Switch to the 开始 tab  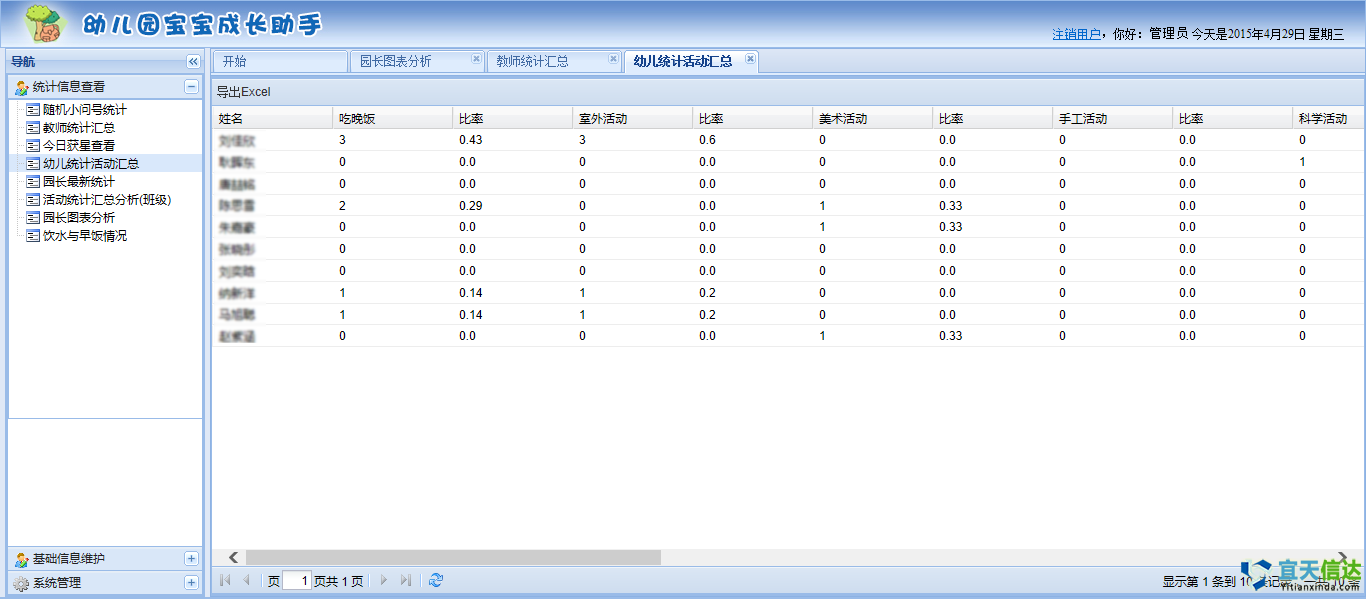[x=279, y=62]
